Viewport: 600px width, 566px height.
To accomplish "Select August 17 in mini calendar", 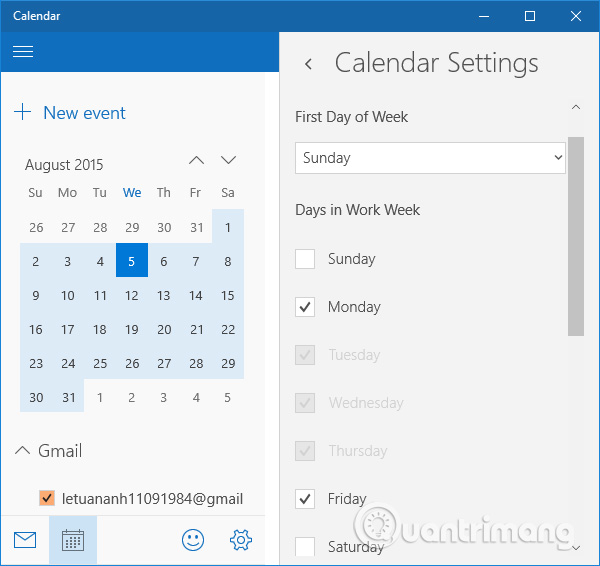I will click(68, 329).
